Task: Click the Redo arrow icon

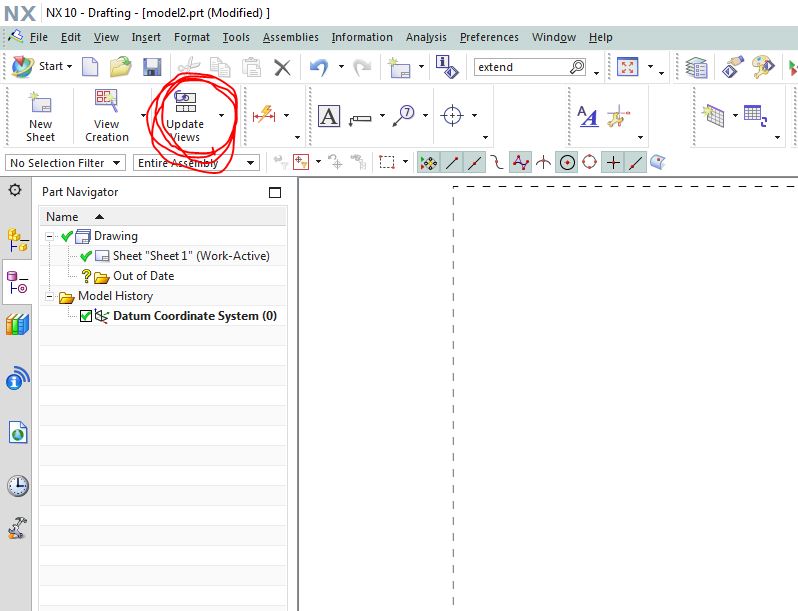Action: (362, 67)
